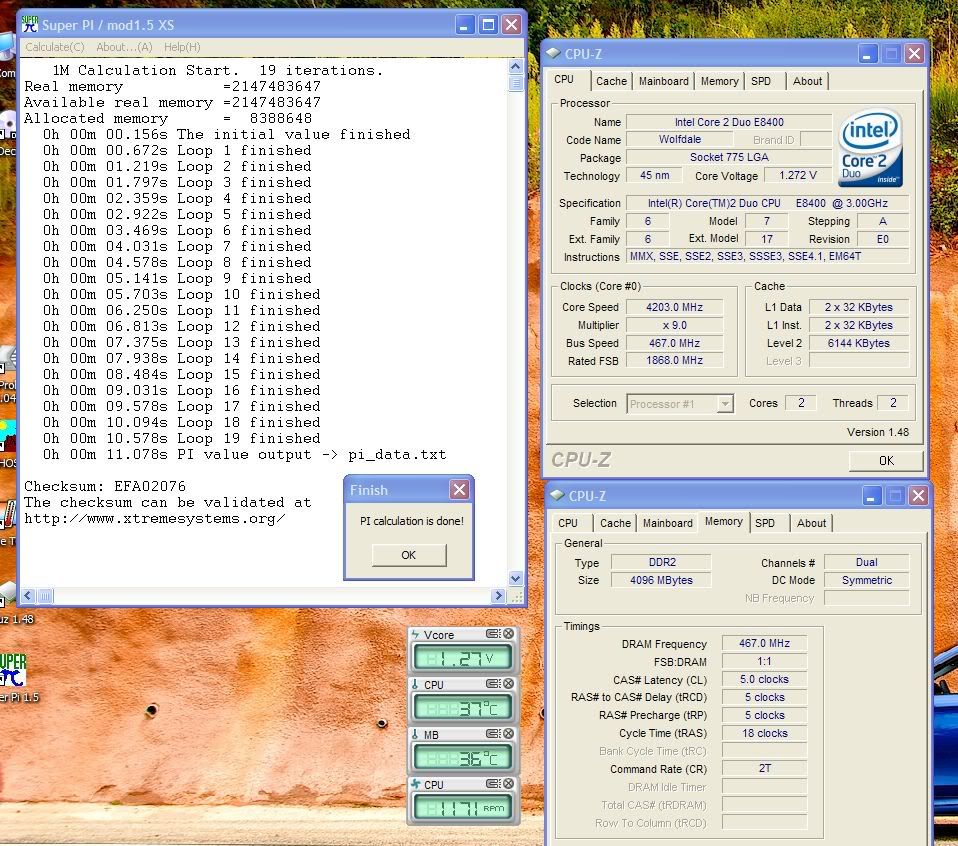This screenshot has width=958, height=846.
Task: Select Memory tab in bottom CPU-Z window
Action: tap(724, 522)
